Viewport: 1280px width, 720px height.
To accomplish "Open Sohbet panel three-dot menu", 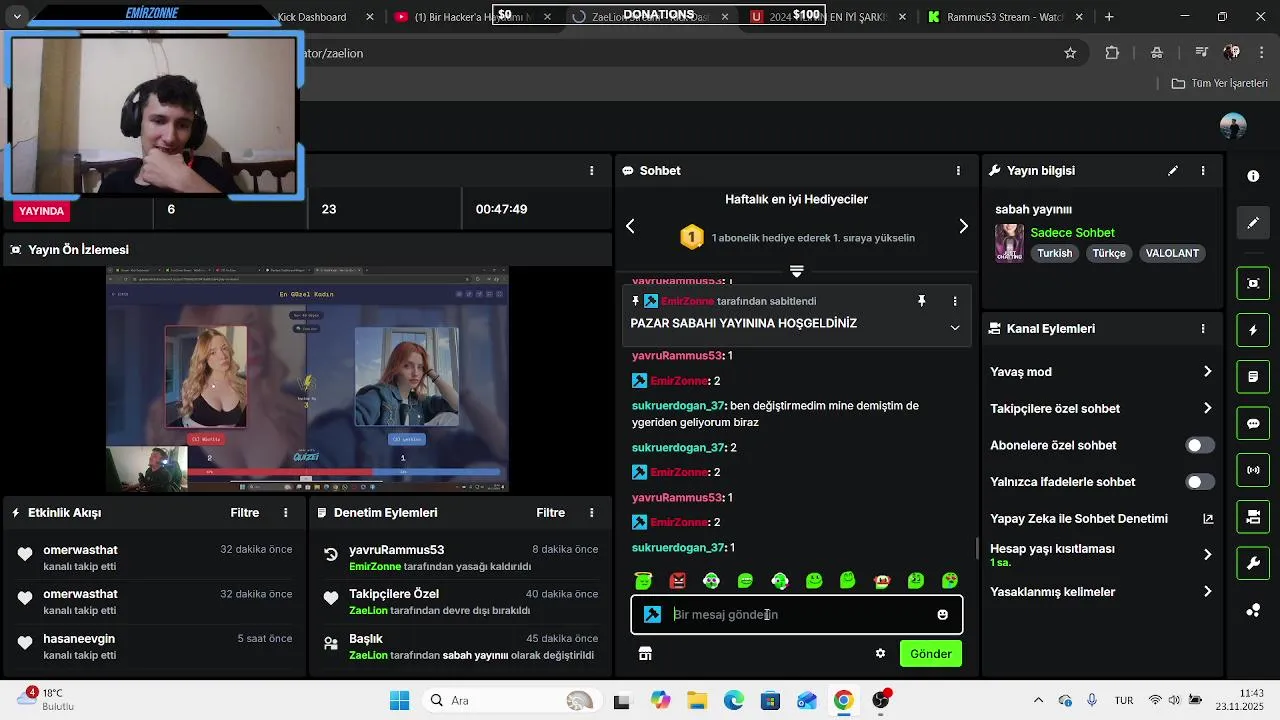I will coord(958,171).
